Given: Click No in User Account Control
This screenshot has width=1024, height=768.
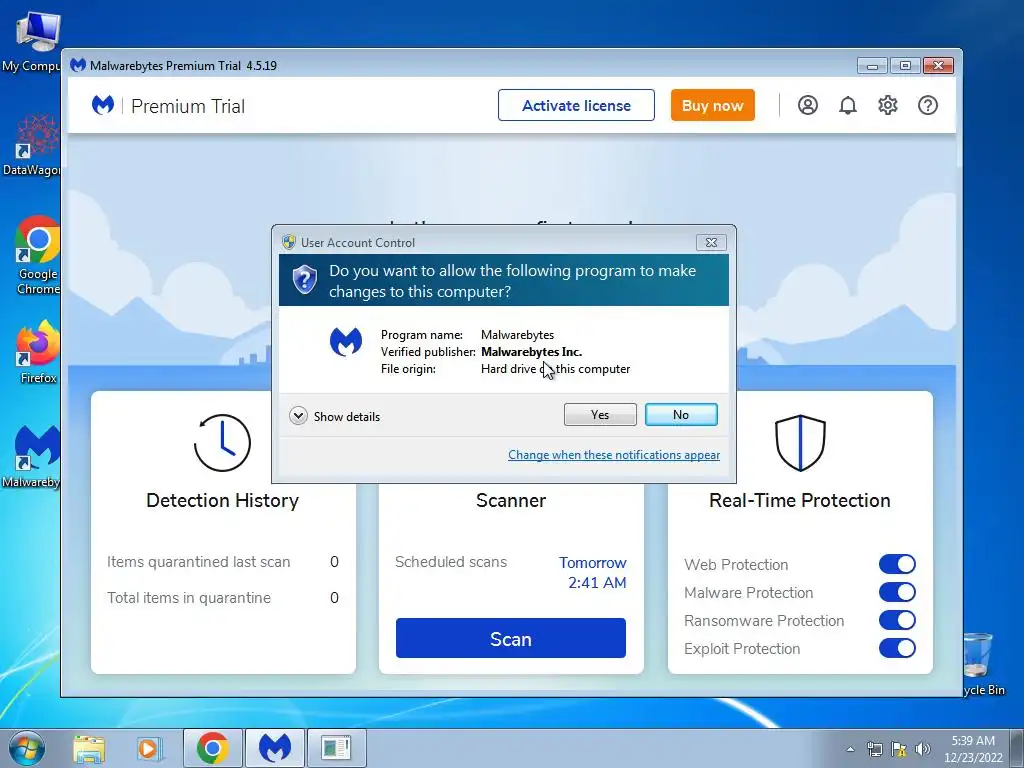Looking at the screenshot, I should coord(681,415).
